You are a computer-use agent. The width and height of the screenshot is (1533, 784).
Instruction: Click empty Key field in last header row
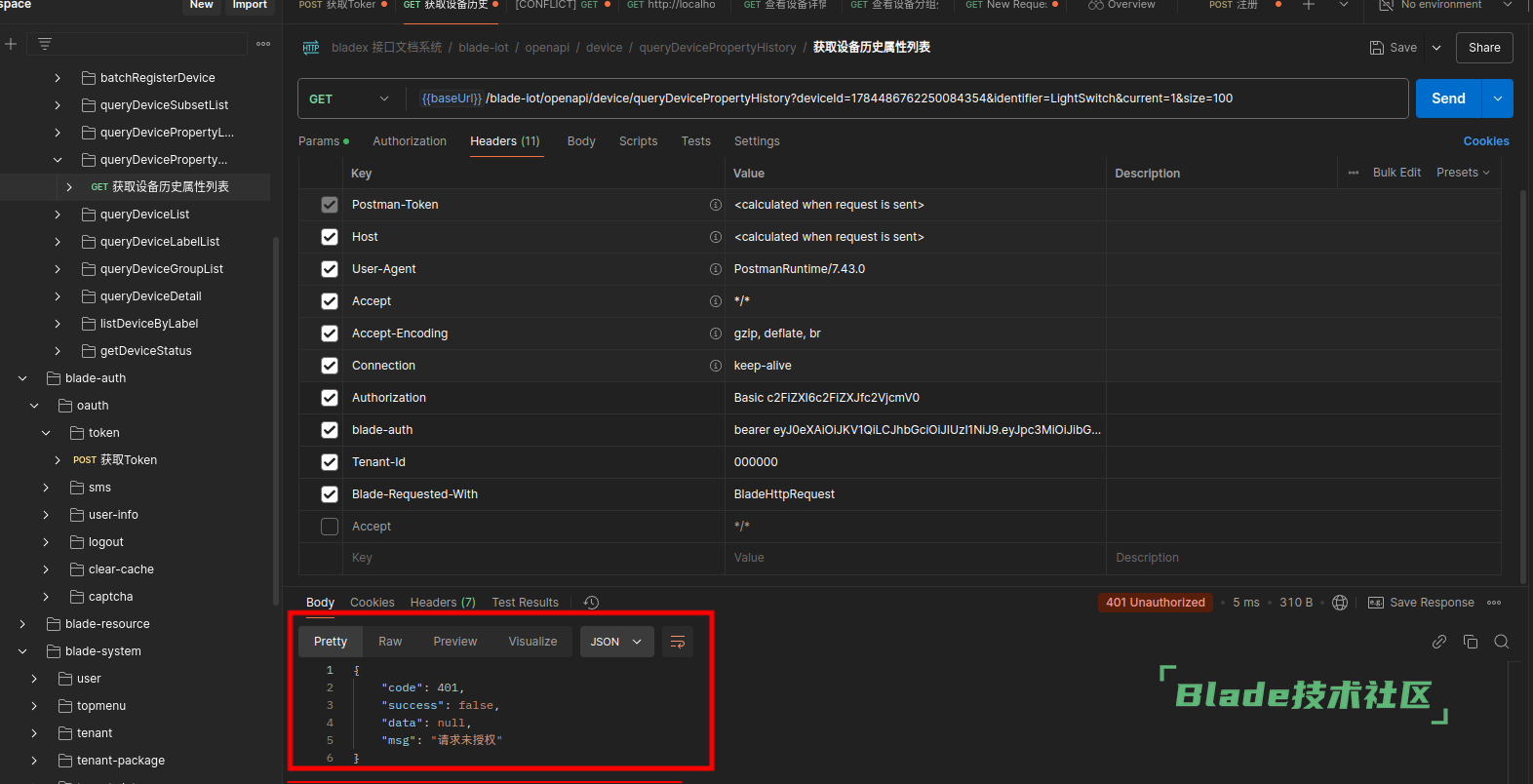(x=533, y=558)
